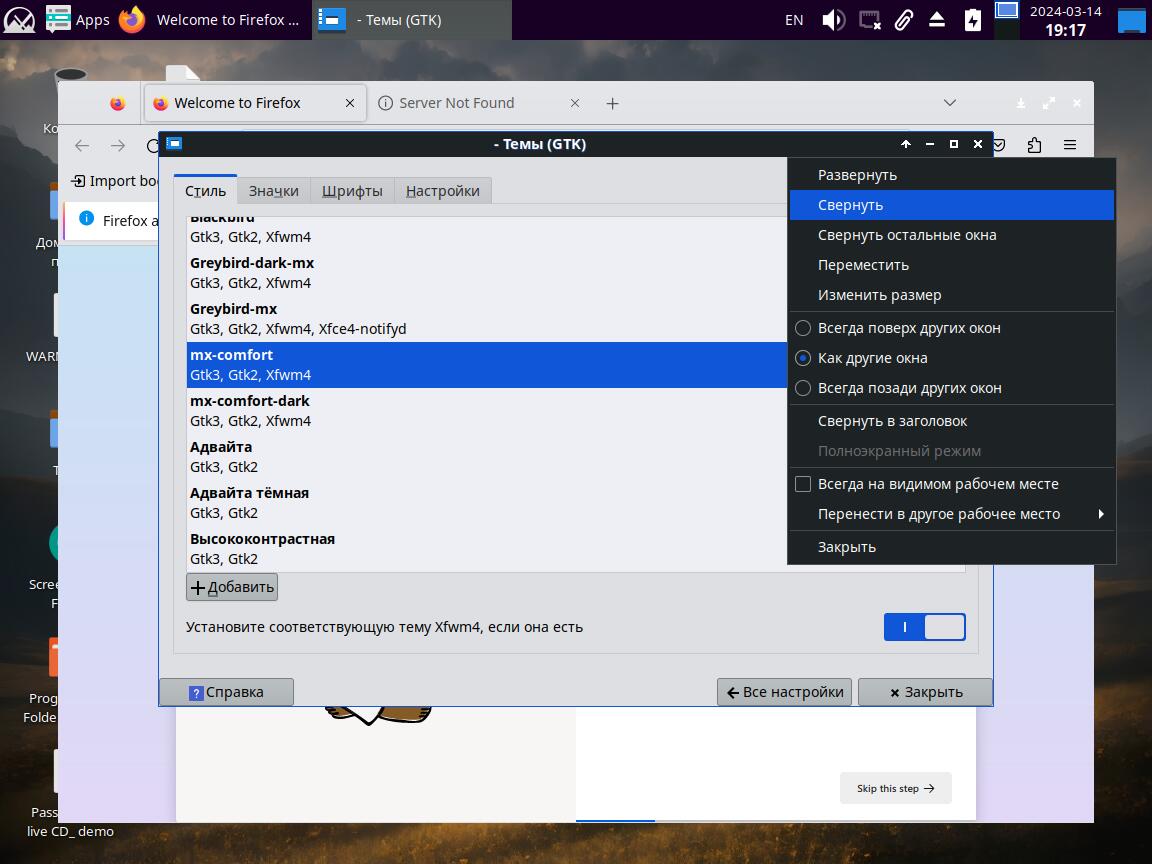Viewport: 1152px width, 864px height.
Task: Click the Firefox Save to Pocket icon
Action: 1000,145
